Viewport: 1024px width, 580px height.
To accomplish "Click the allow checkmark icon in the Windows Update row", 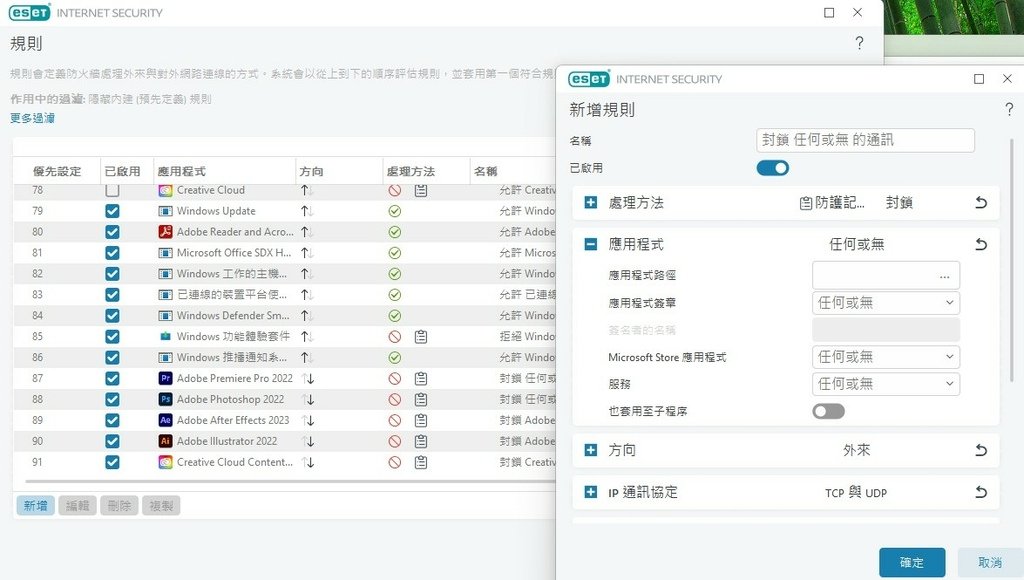I will point(394,211).
